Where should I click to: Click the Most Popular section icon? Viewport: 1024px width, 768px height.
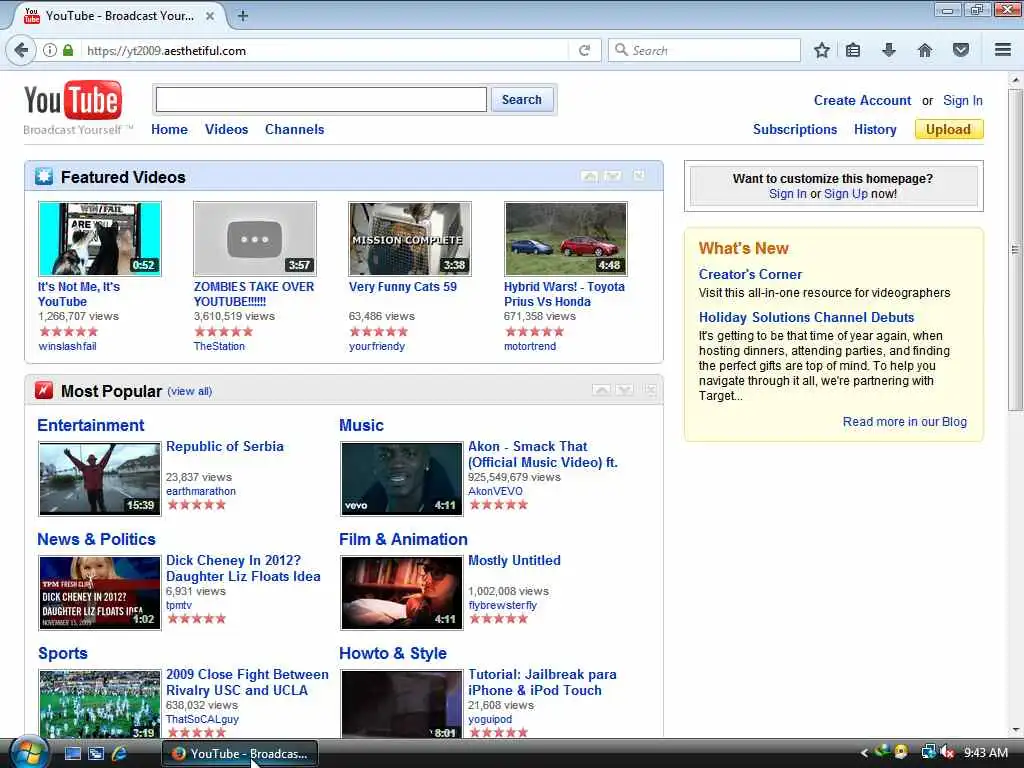(44, 391)
